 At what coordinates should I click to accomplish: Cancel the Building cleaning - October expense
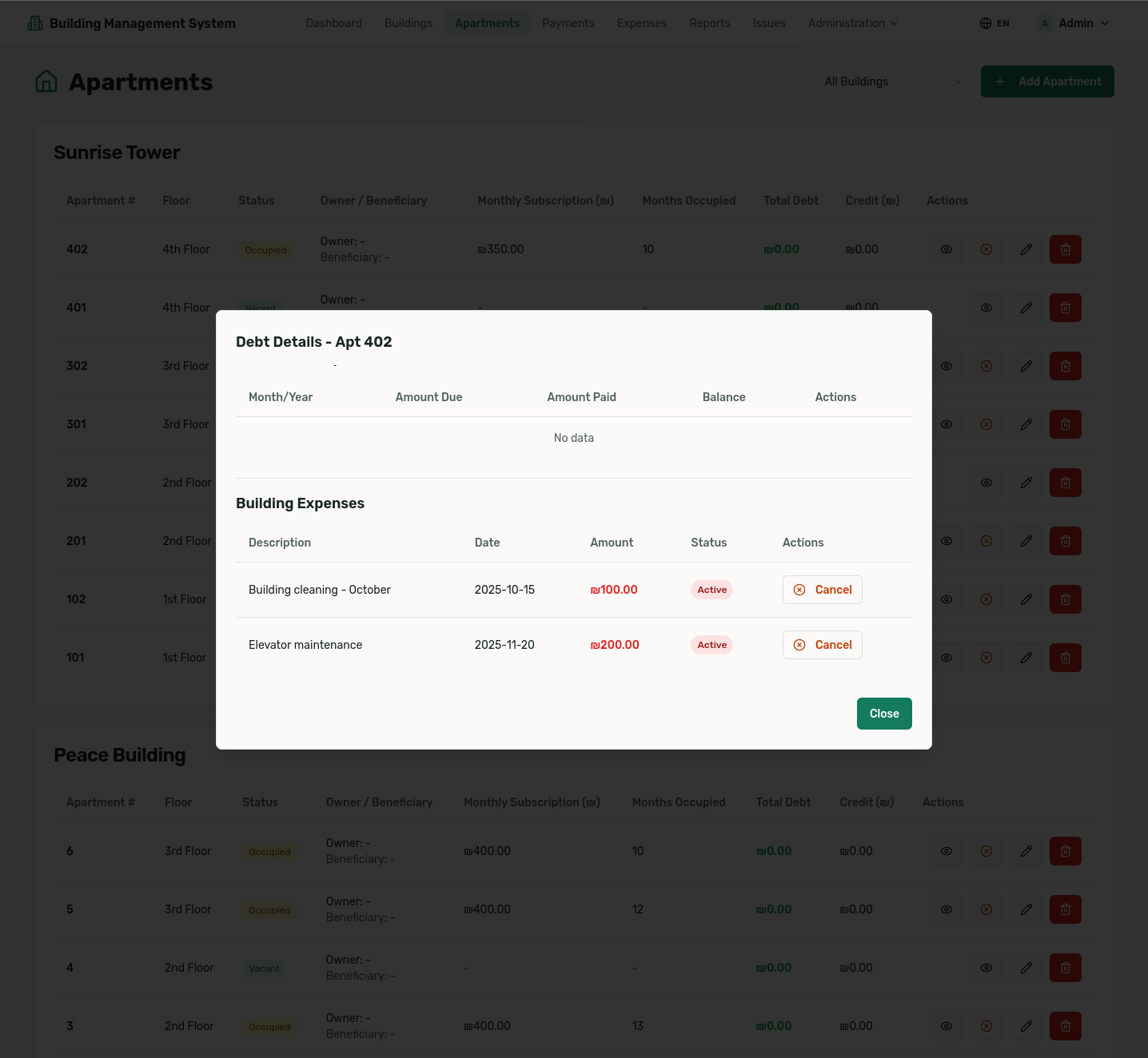(822, 590)
